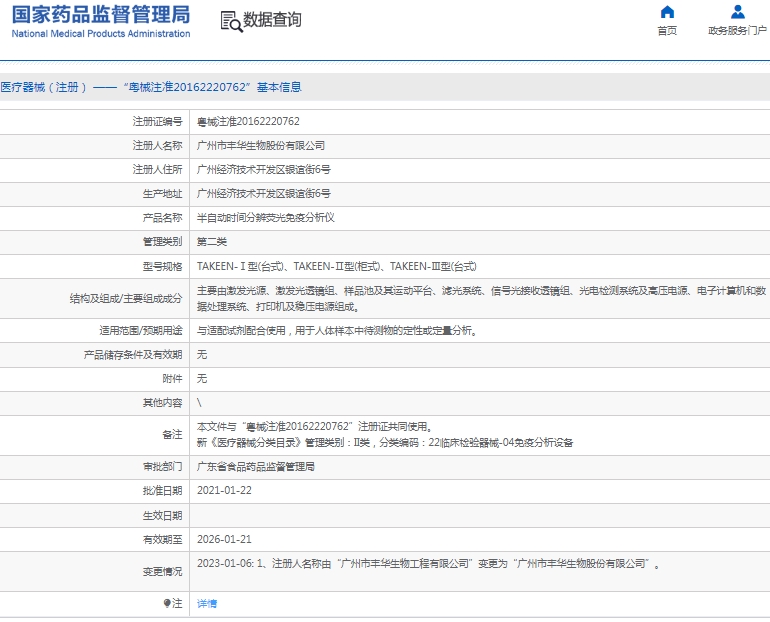Viewport: 770px width, 622px height.
Task: Click 无 in the 附件 row
Action: tap(202, 379)
